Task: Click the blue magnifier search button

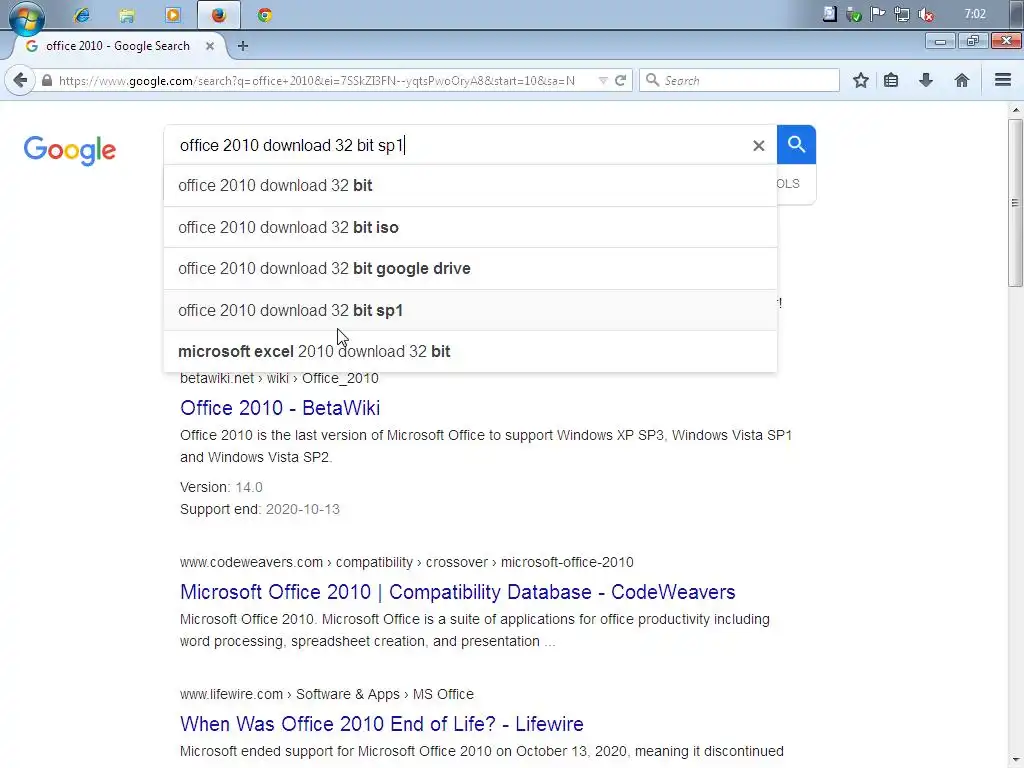Action: pyautogui.click(x=796, y=144)
